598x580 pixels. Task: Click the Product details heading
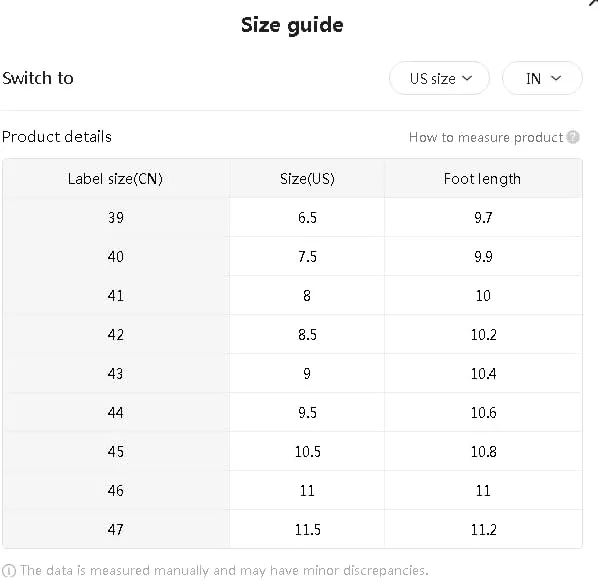(57, 137)
